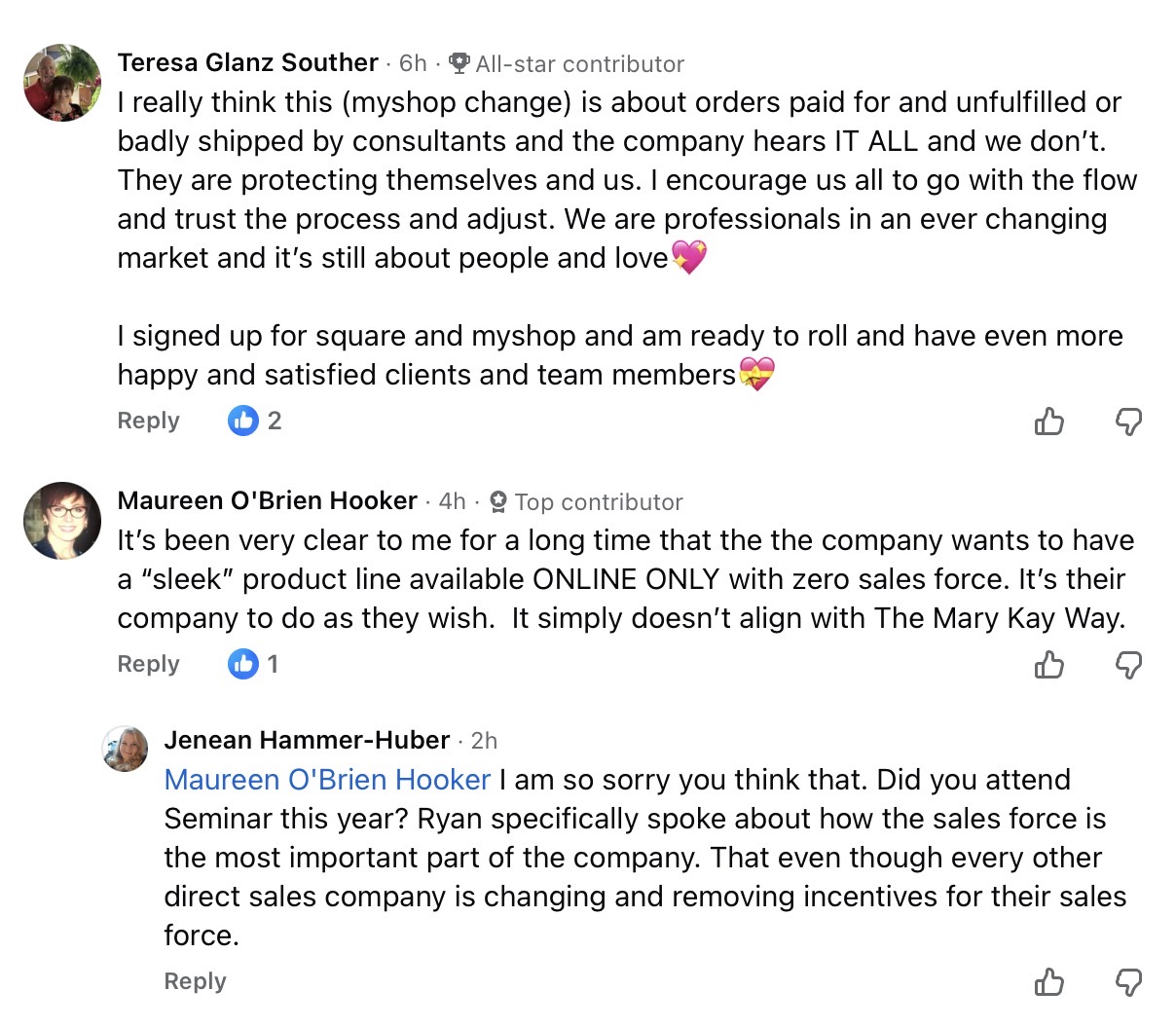This screenshot has width=1176, height=1027.
Task: View the 2 likes on Teresa's comment
Action: pyautogui.click(x=254, y=421)
